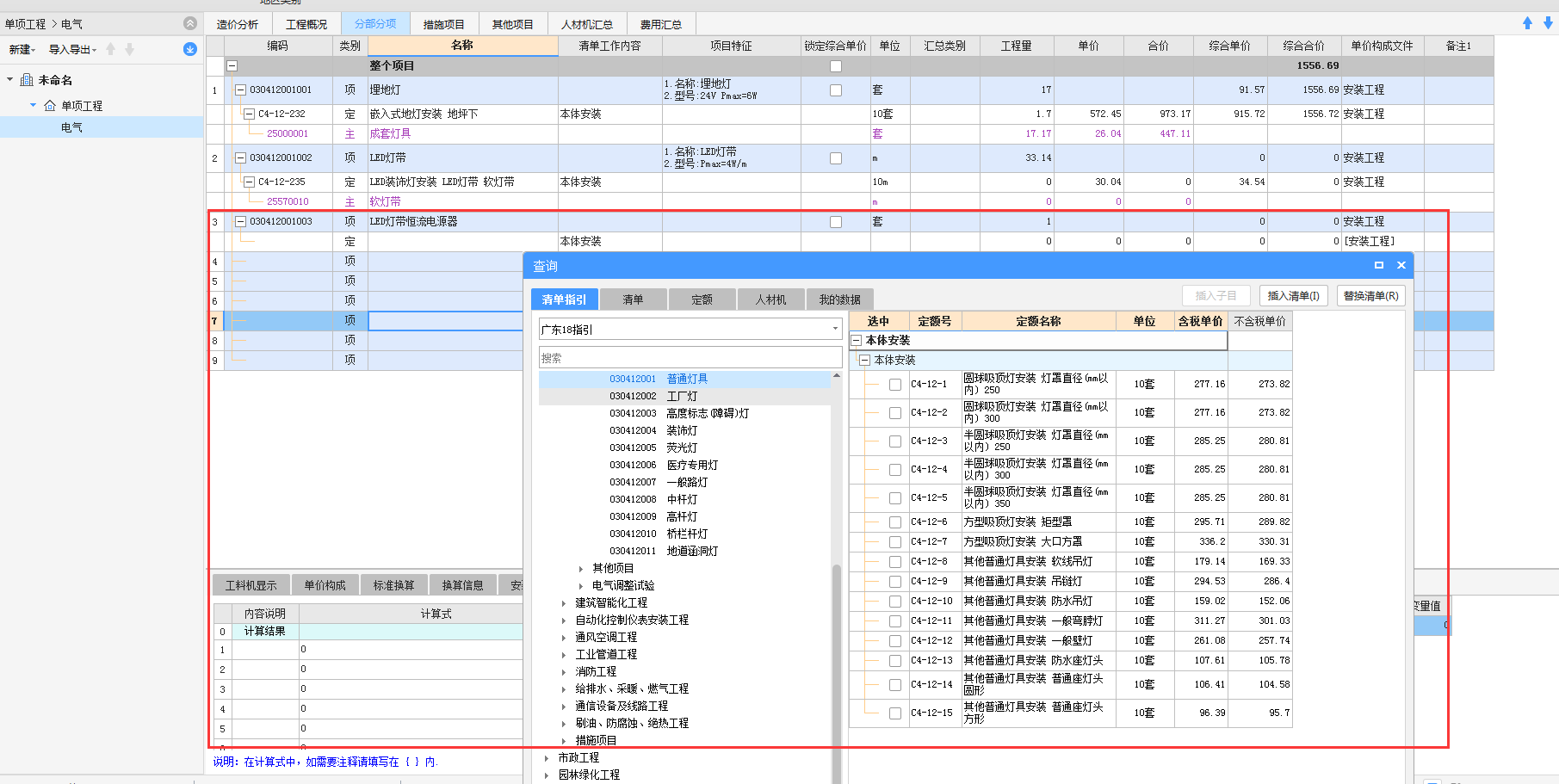Open the 措施项目 tab

click(443, 24)
